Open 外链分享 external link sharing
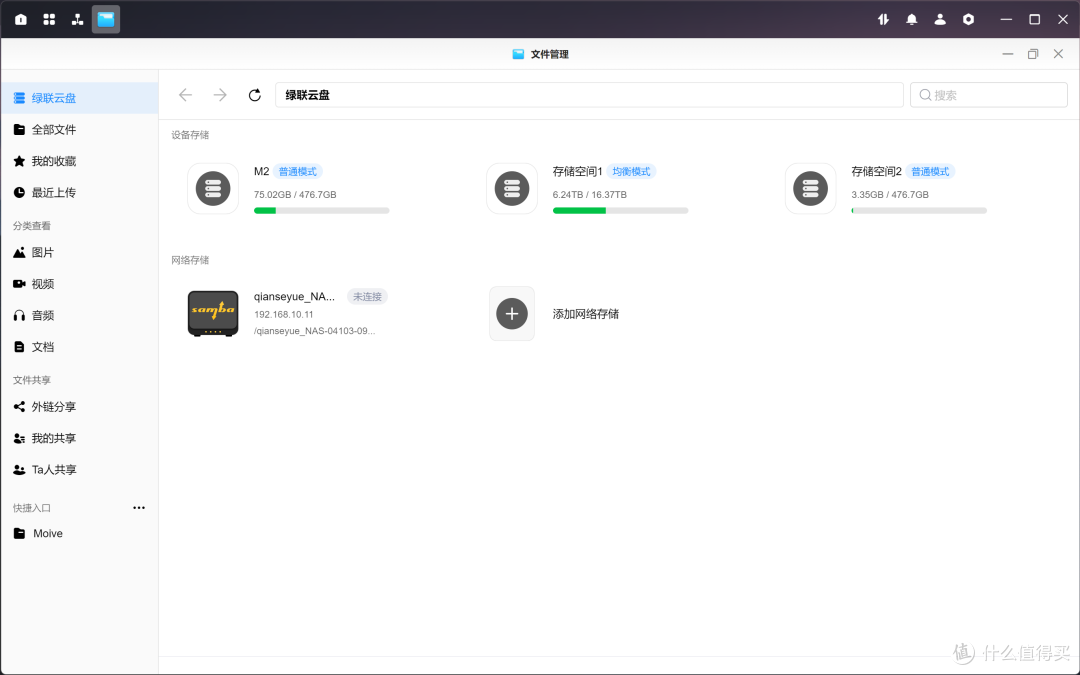 (x=79, y=407)
